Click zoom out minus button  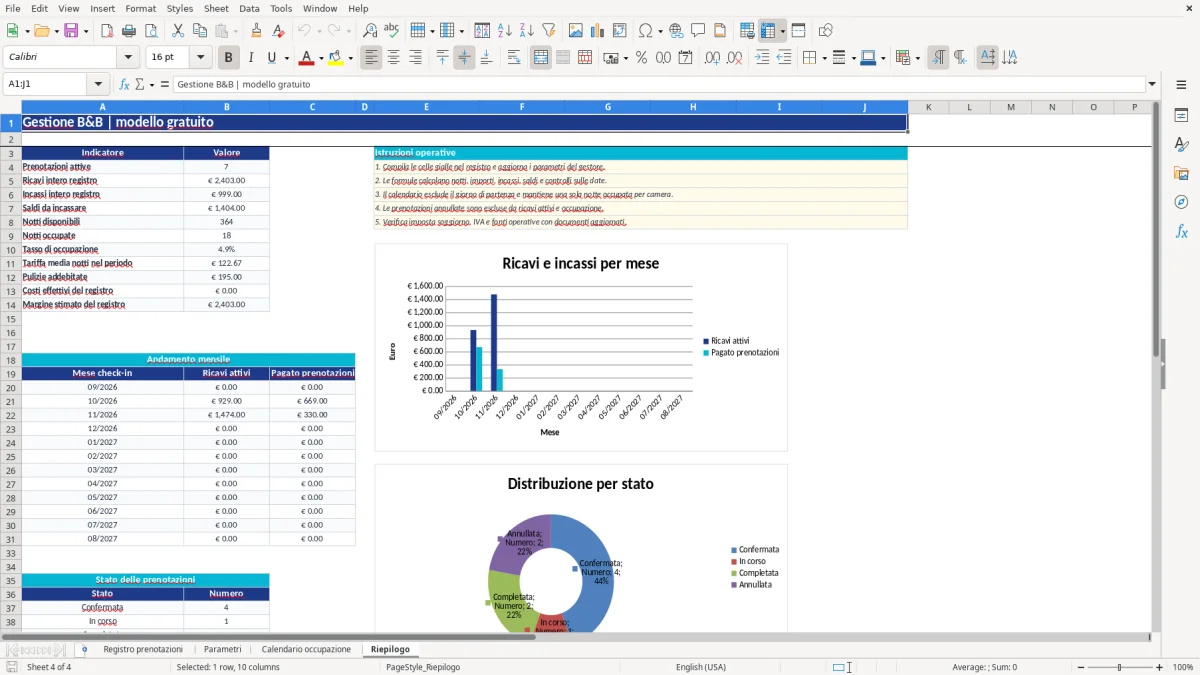[1079, 667]
